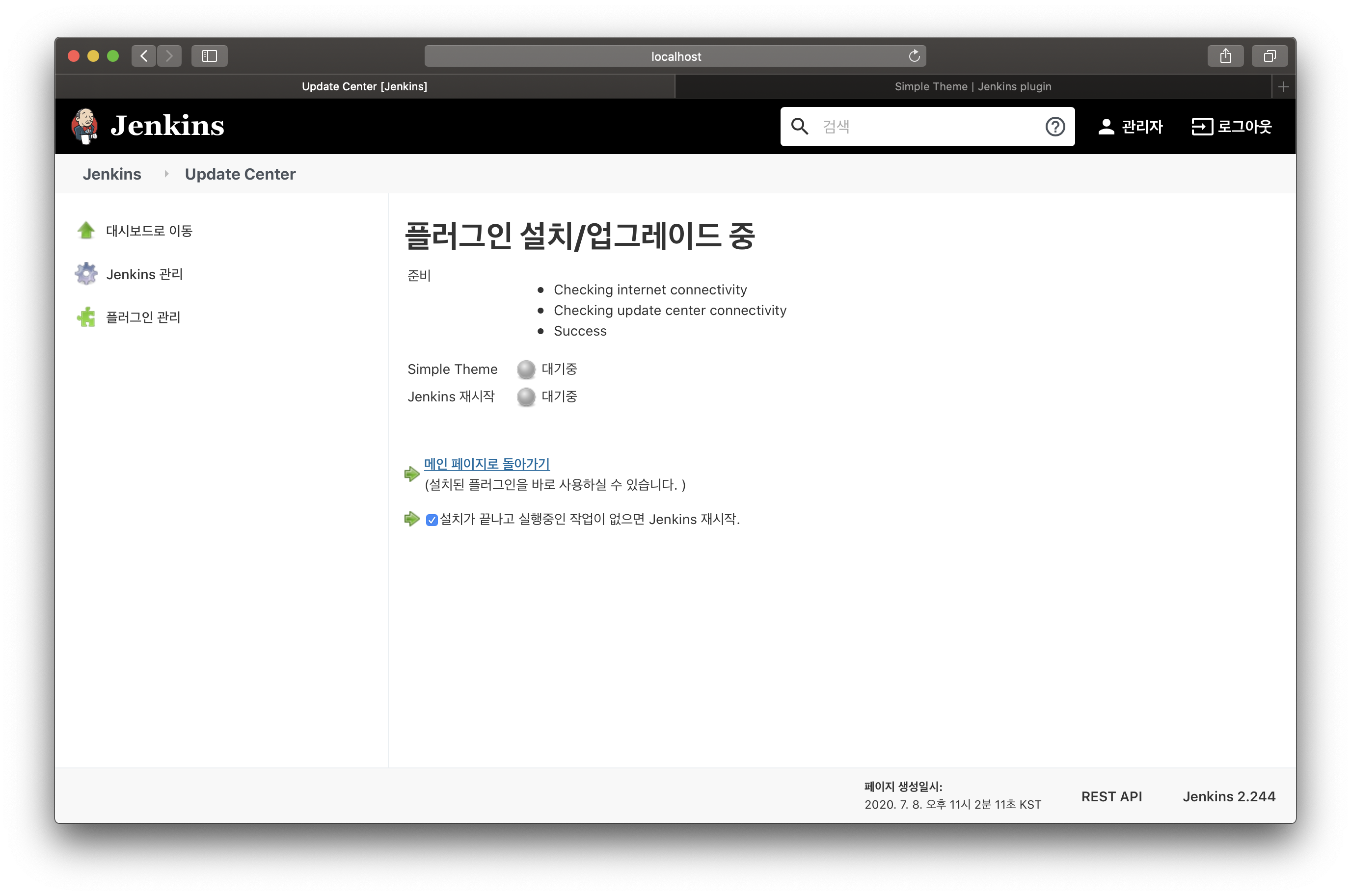Expand the breadcrumb arrow after Jenkins
This screenshot has width=1351, height=896.
(x=166, y=174)
